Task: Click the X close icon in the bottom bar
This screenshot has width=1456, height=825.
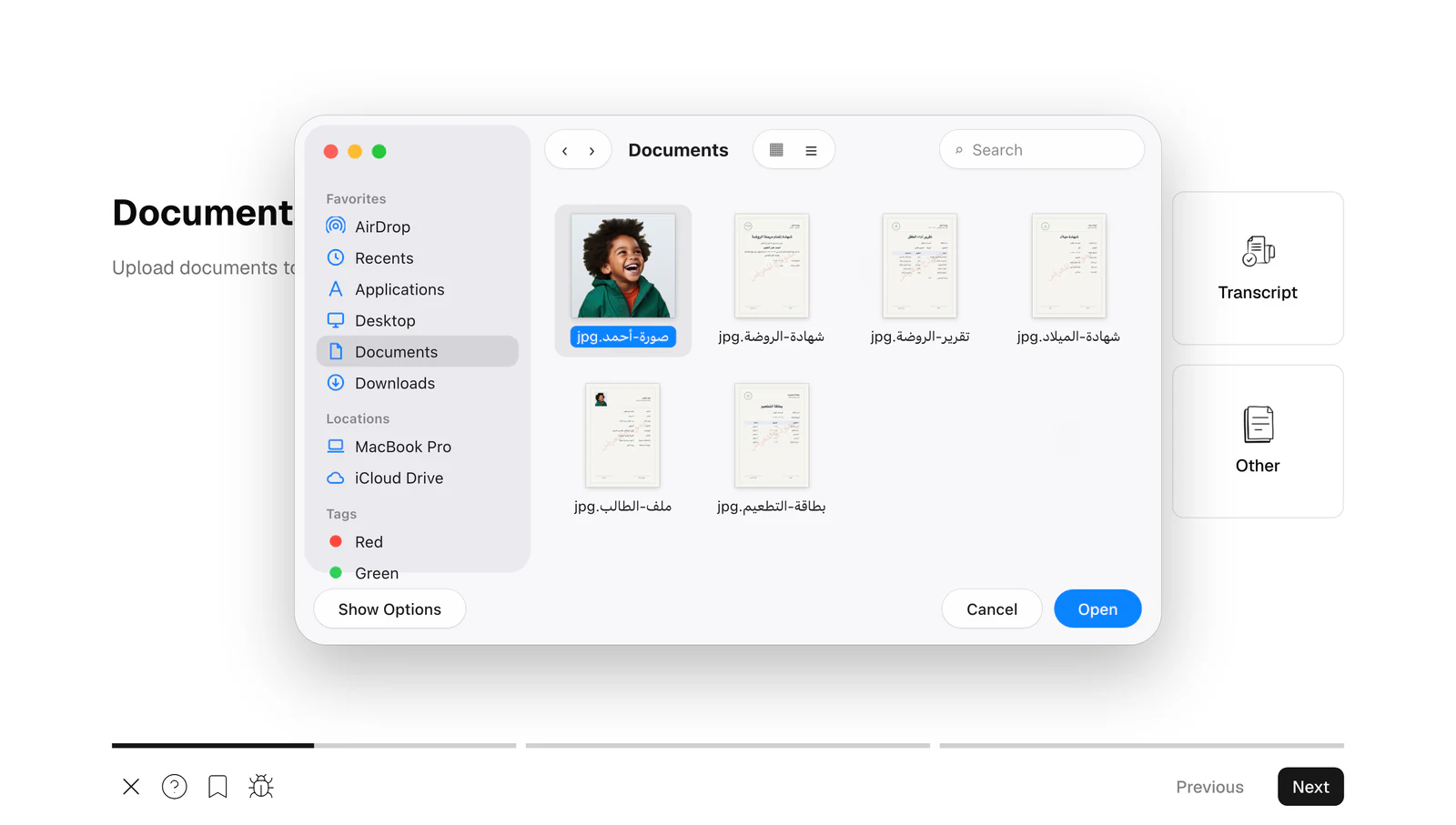Action: pyautogui.click(x=131, y=787)
